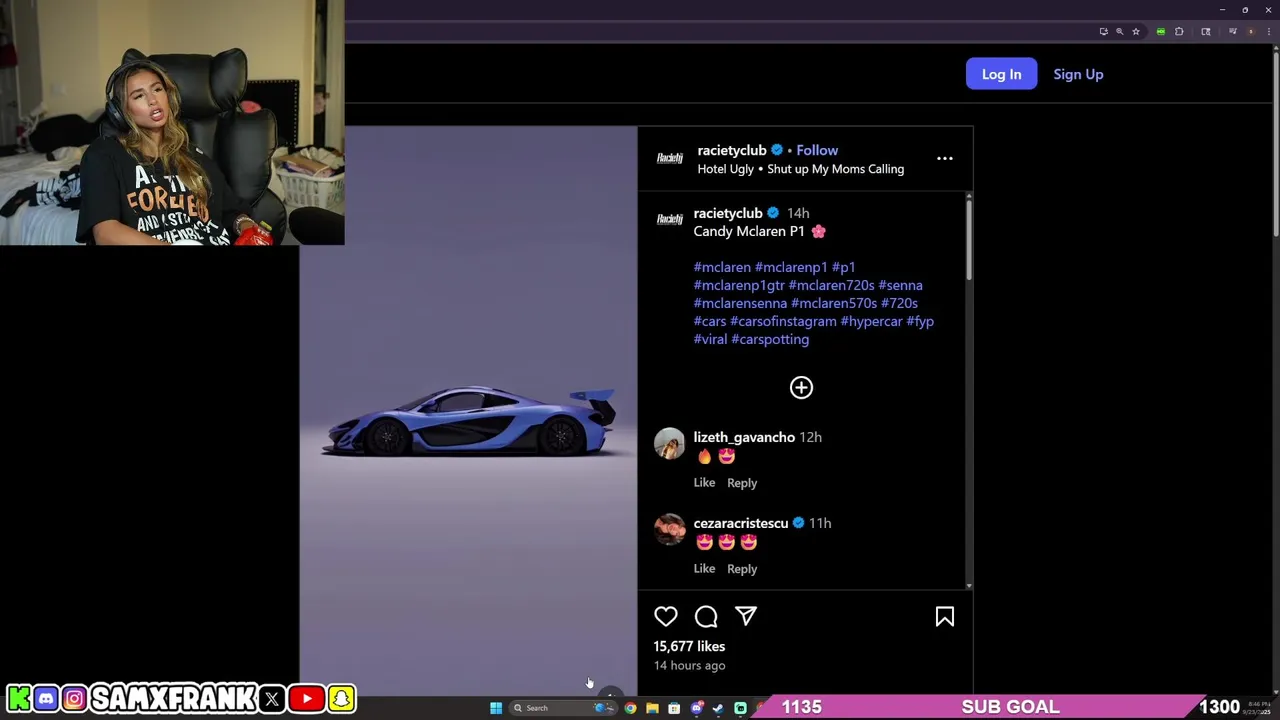Open the #mclarenp1gtr hashtag

point(739,285)
